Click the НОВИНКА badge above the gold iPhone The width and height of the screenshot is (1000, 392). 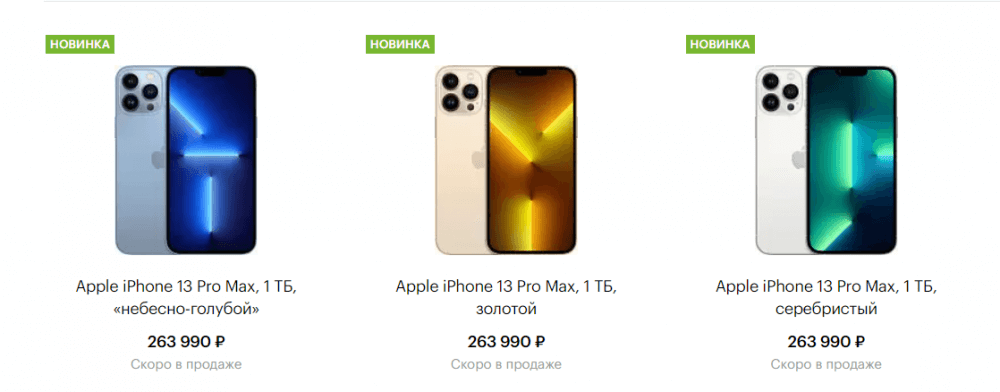pos(400,44)
